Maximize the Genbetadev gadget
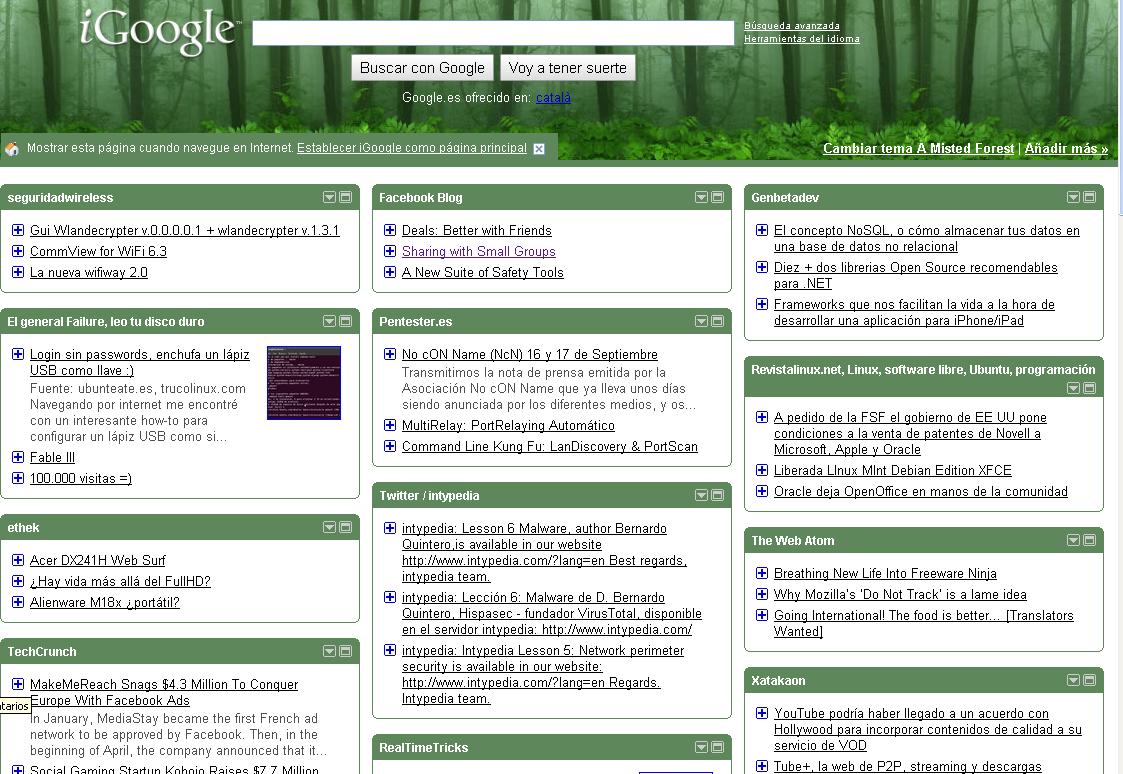 tap(1089, 197)
